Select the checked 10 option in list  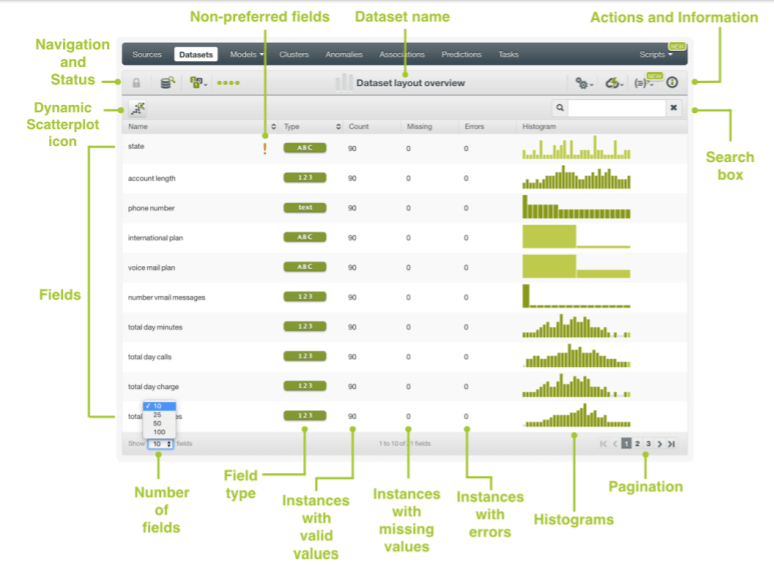(x=159, y=406)
